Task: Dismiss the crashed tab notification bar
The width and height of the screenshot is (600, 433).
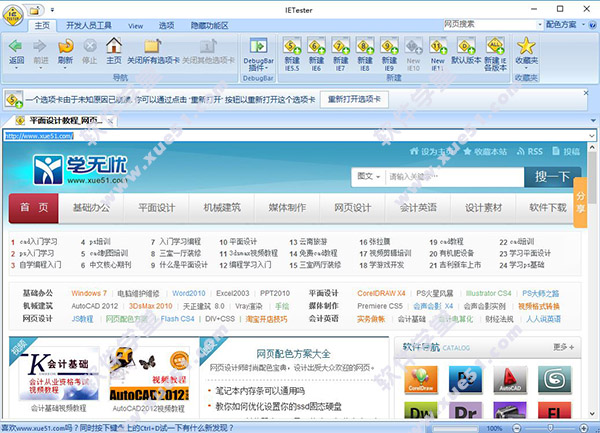Action: [x=586, y=93]
